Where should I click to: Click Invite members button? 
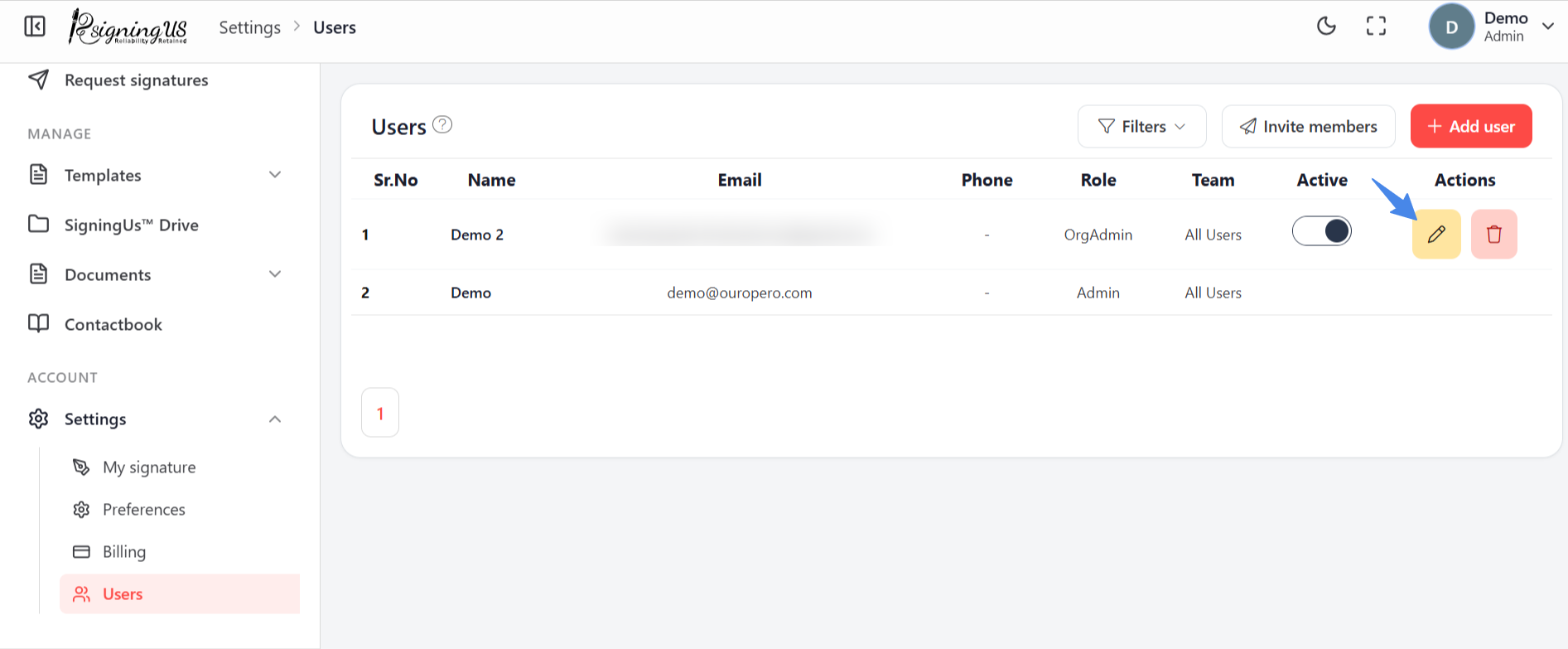click(1309, 126)
